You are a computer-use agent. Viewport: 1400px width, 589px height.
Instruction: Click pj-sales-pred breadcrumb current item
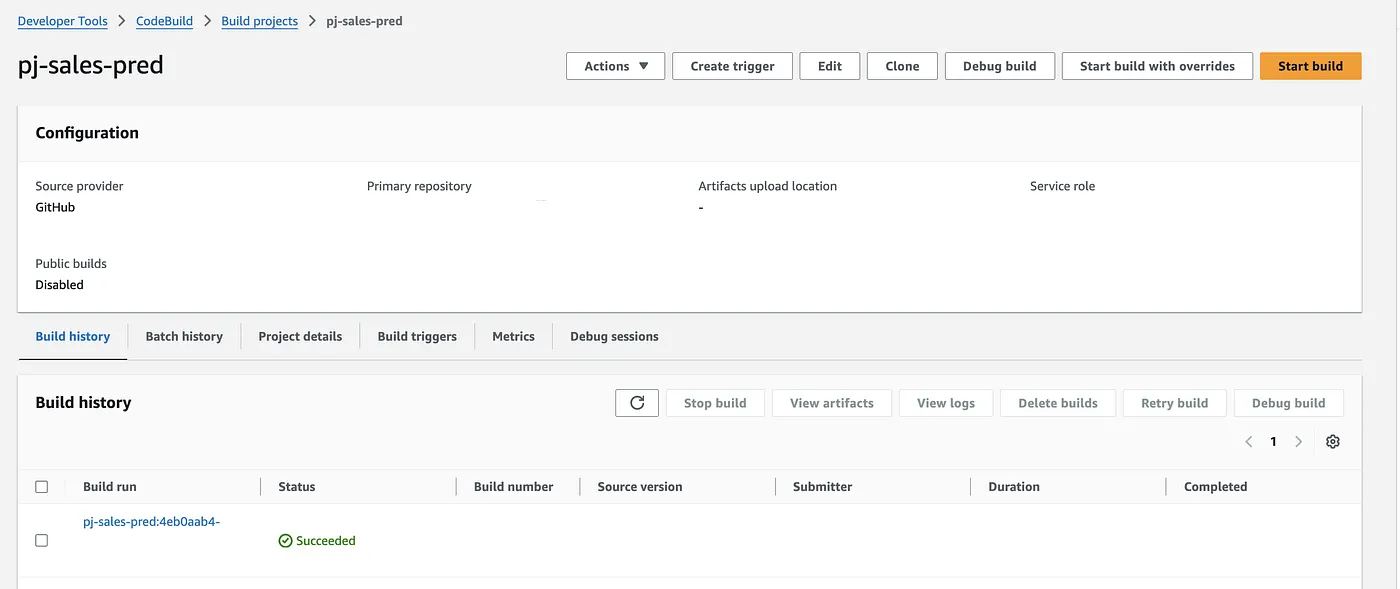point(365,21)
